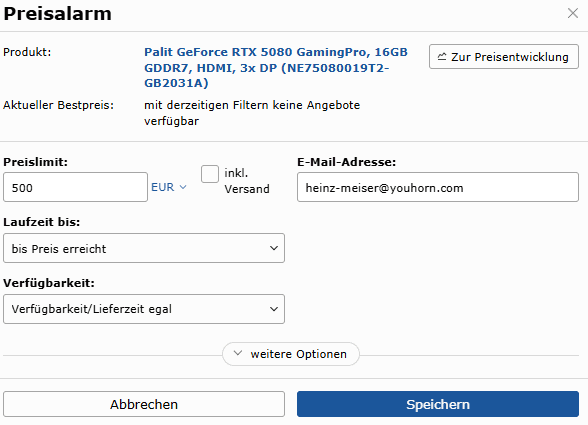Click the chevron icon before weitere Optionen
Image resolution: width=588 pixels, height=425 pixels.
238,353
